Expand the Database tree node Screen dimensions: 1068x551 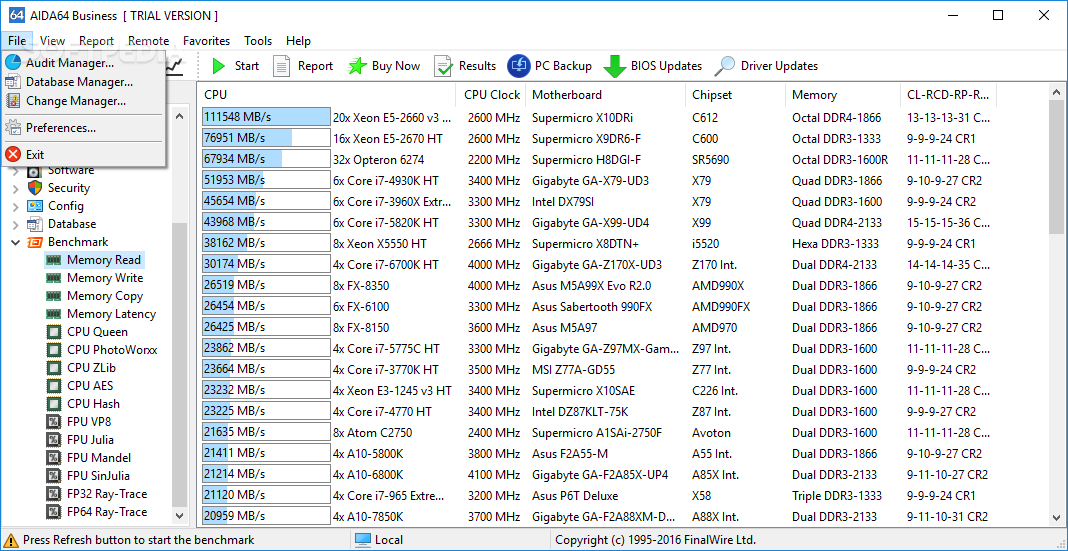pyautogui.click(x=16, y=224)
